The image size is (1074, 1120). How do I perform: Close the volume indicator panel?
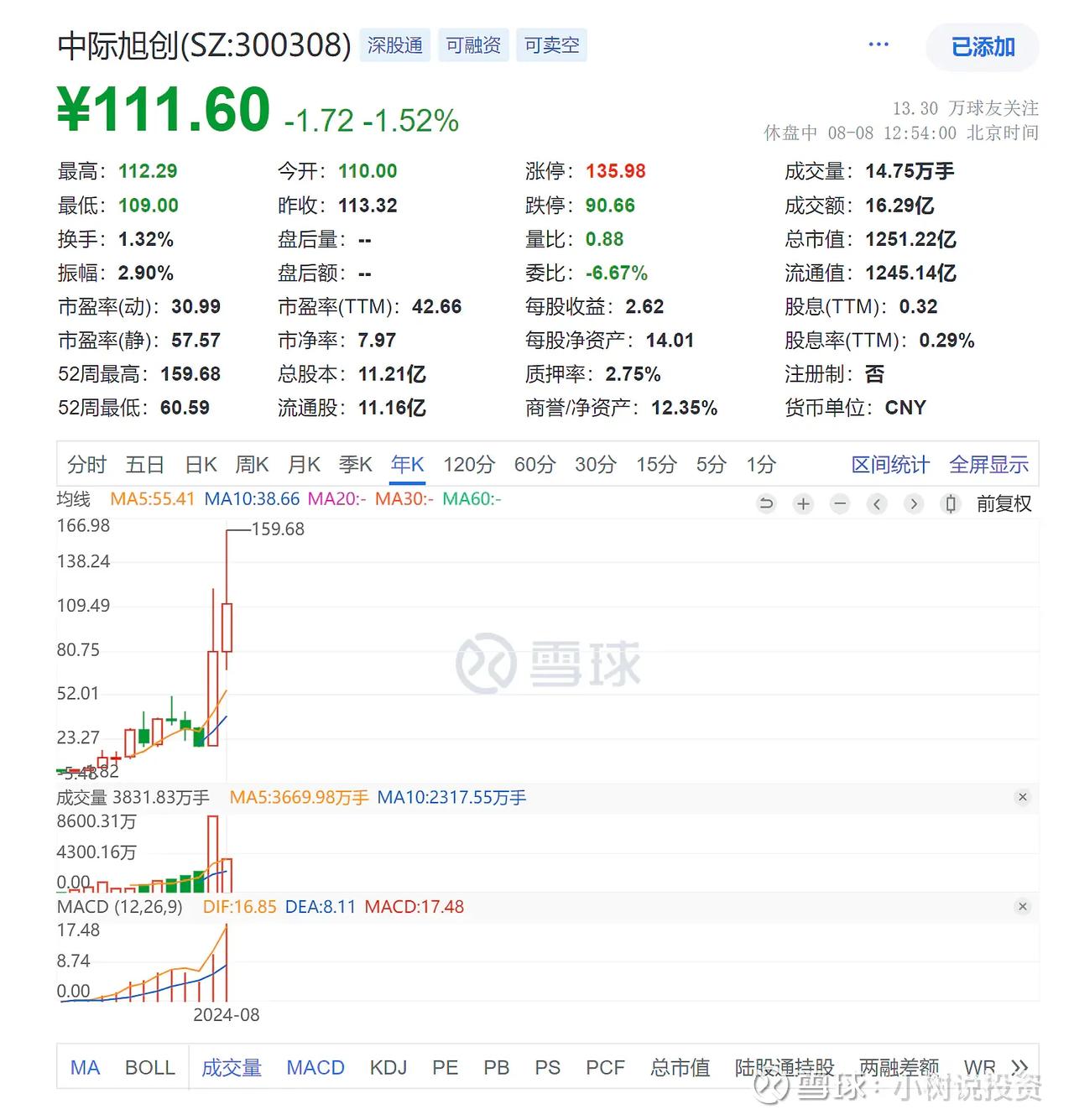pos(1022,797)
